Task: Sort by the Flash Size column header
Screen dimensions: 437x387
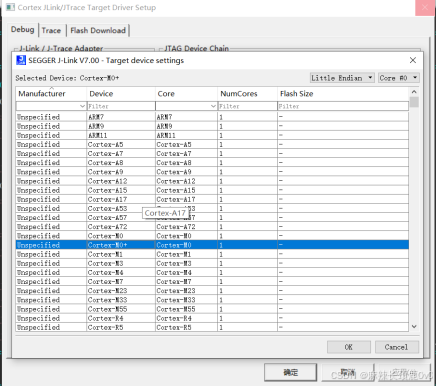Action: pos(343,94)
